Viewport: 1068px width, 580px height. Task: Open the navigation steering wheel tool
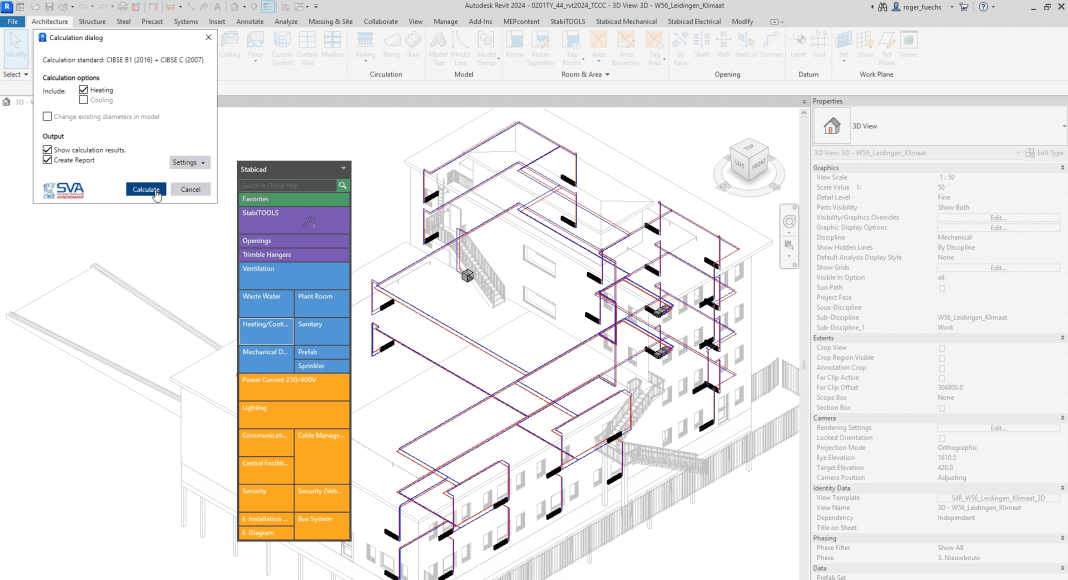coord(789,221)
